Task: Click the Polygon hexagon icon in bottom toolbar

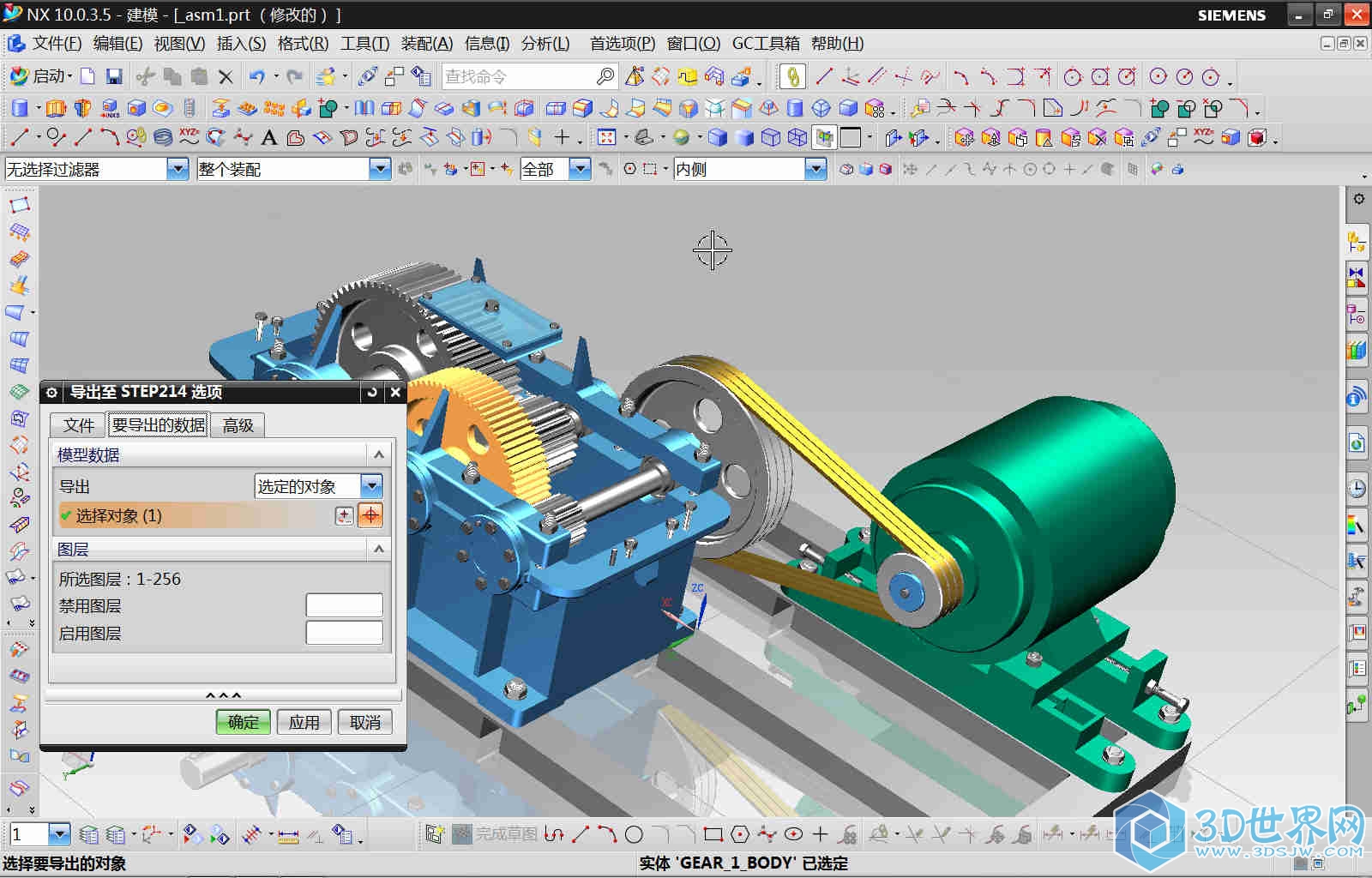Action: 740,834
